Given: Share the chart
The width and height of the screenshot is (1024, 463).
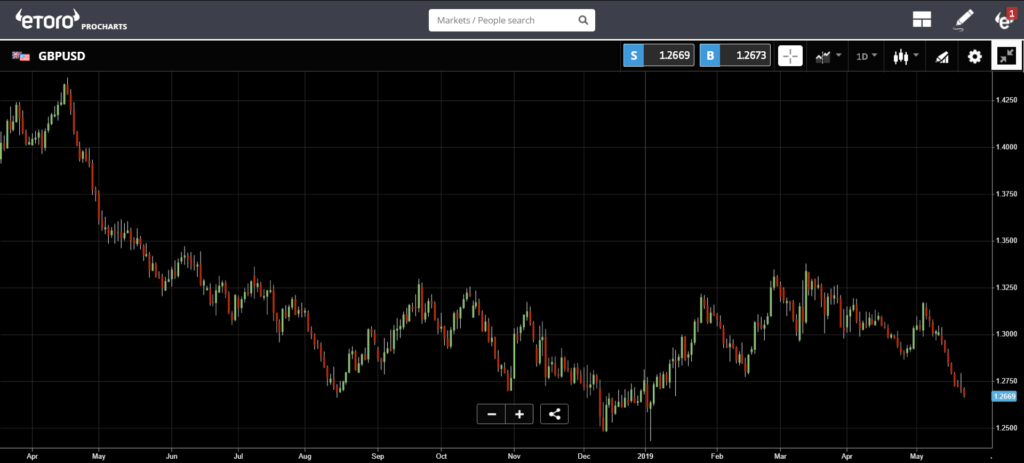Looking at the screenshot, I should (554, 414).
